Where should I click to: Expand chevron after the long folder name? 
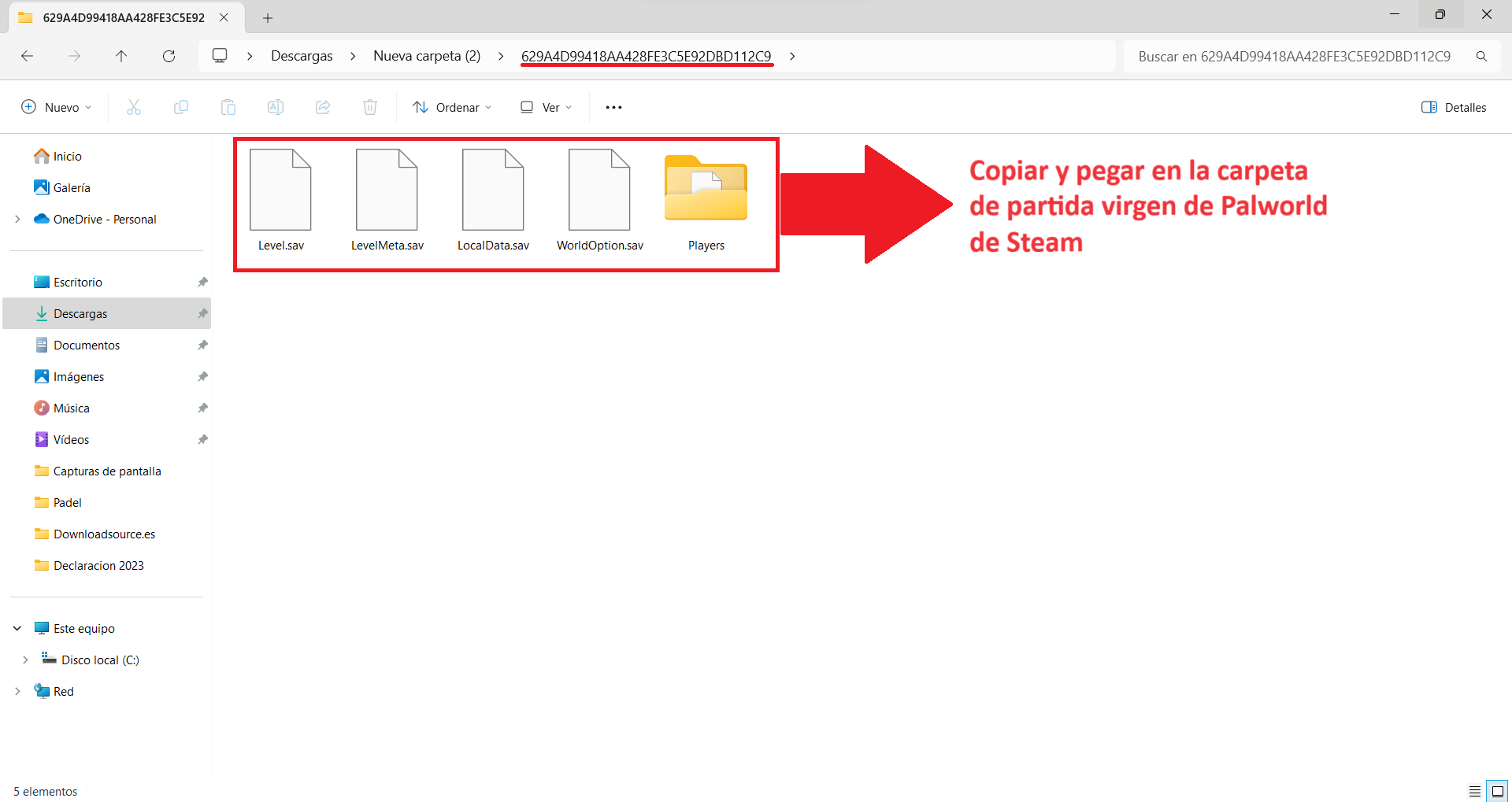[792, 56]
